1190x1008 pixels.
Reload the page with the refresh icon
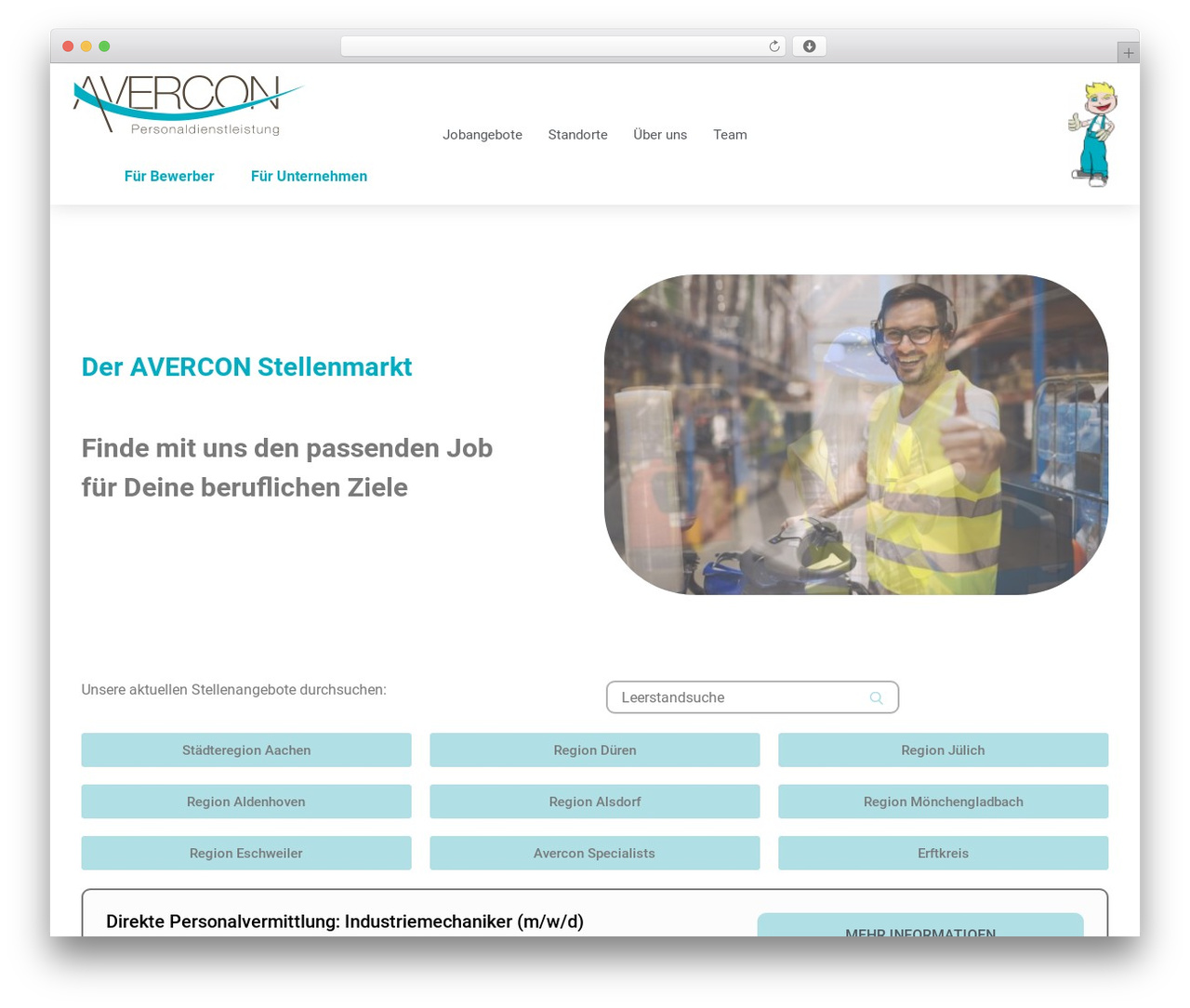[x=774, y=46]
